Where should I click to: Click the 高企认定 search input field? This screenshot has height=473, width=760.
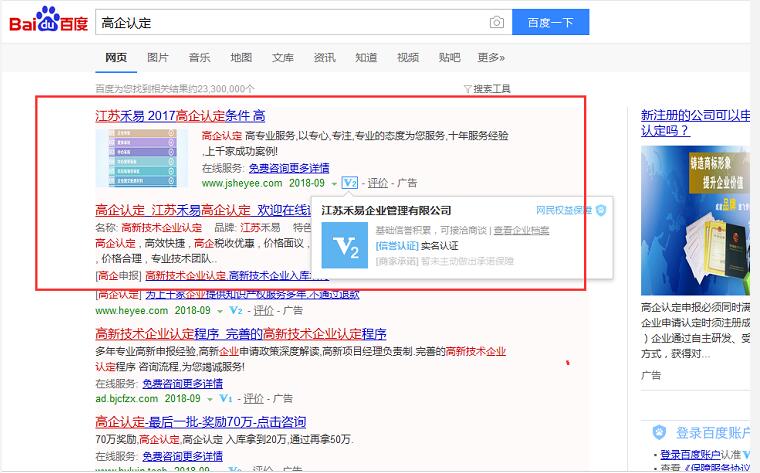coord(290,22)
